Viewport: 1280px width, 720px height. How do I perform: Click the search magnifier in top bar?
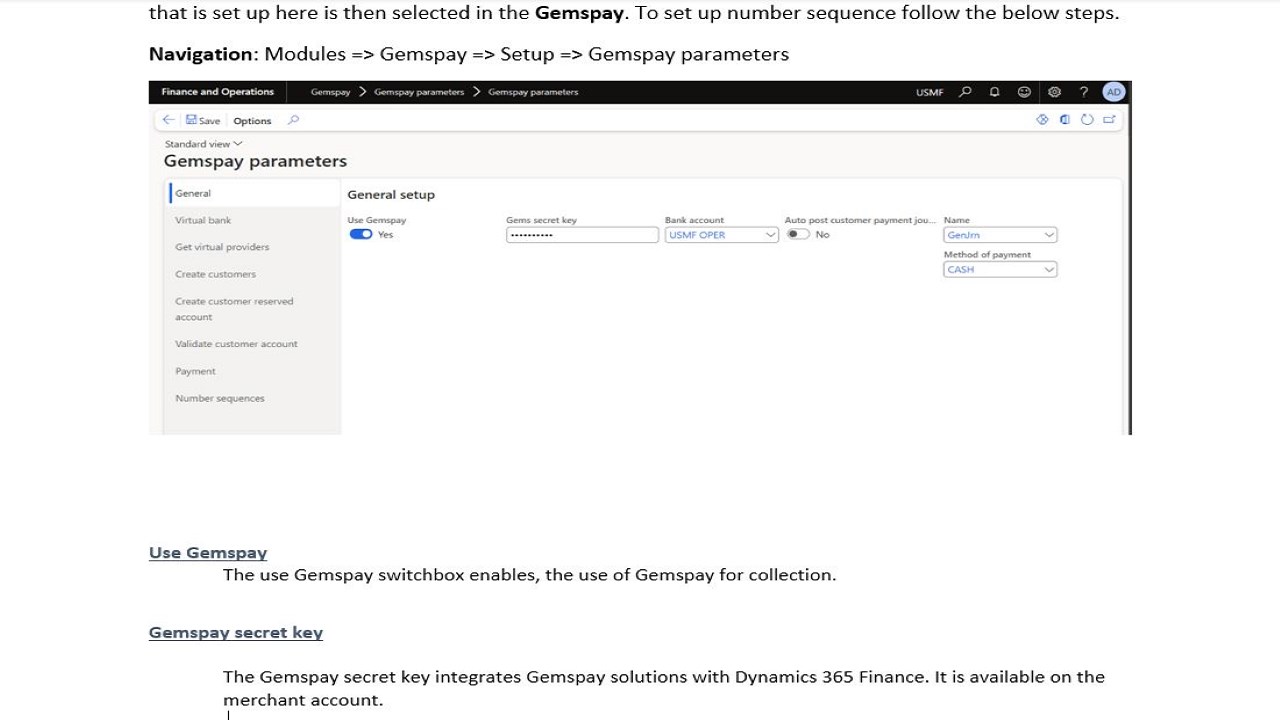coord(965,92)
